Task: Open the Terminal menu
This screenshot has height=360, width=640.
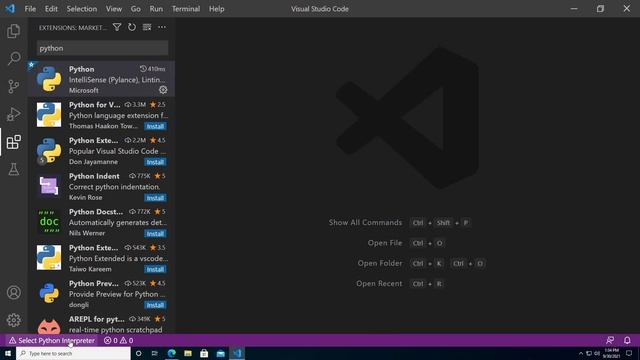Action: click(186, 9)
